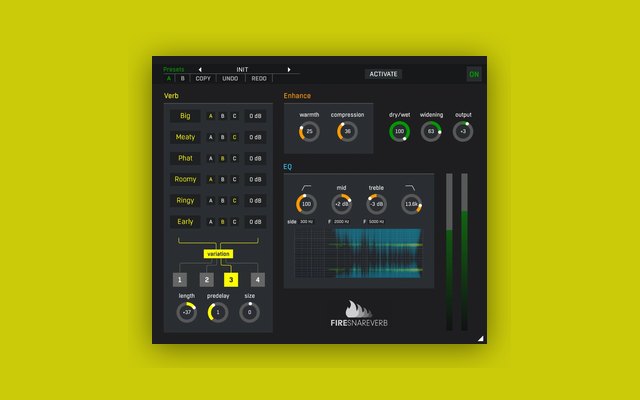Select variation 1

[180, 280]
